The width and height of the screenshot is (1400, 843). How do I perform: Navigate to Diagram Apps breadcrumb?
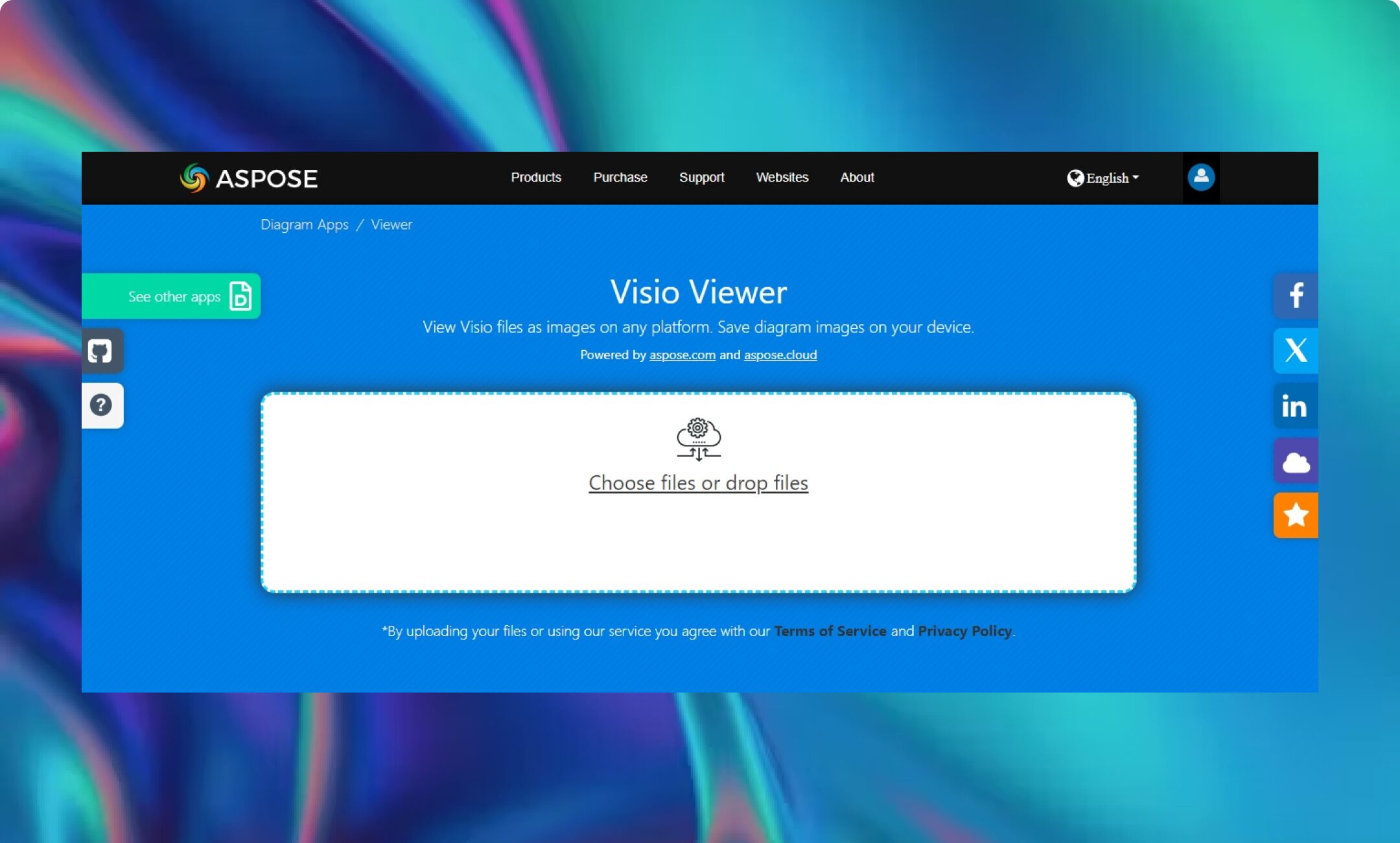pyautogui.click(x=304, y=224)
